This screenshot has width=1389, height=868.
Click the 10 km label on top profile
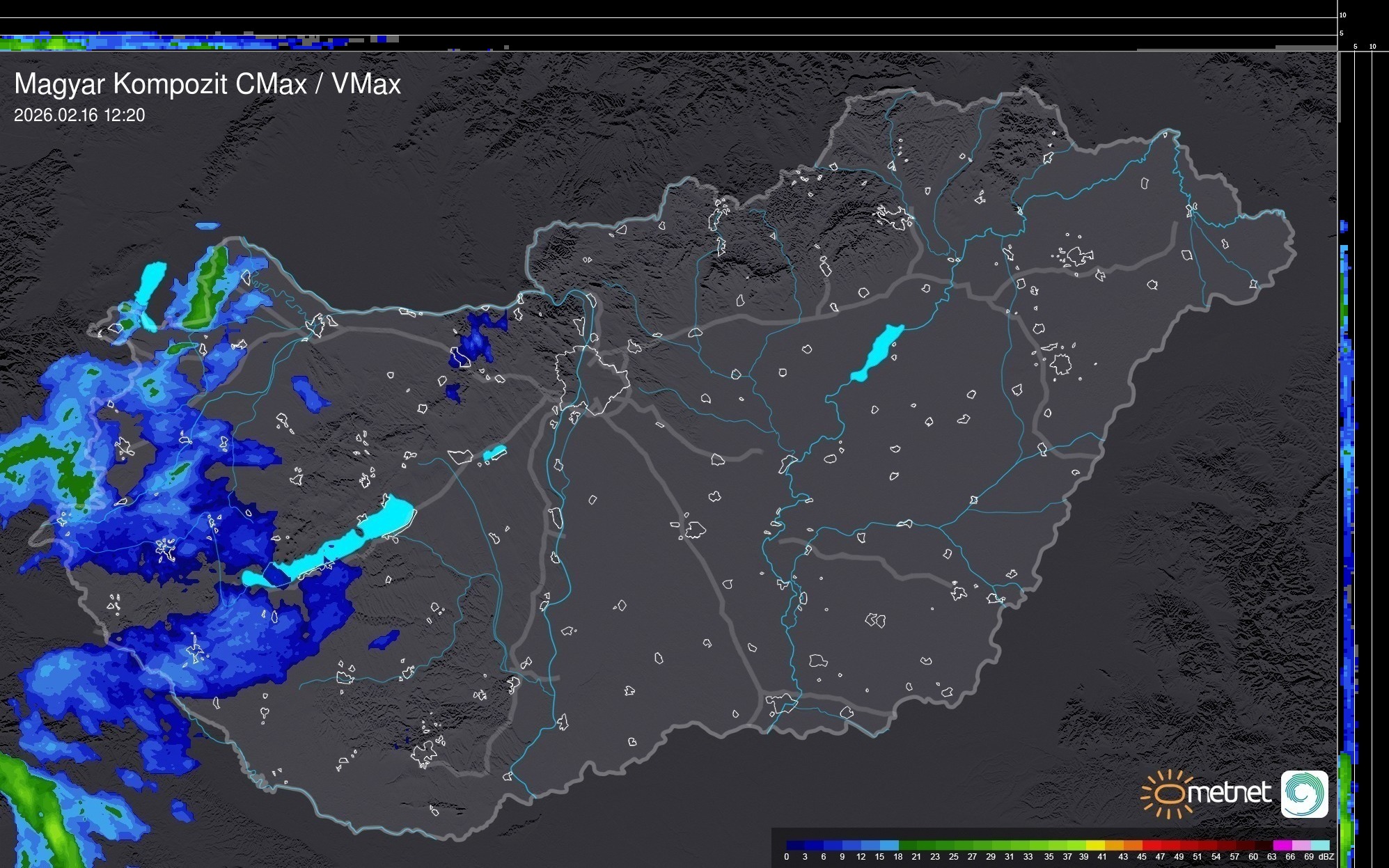click(1343, 15)
